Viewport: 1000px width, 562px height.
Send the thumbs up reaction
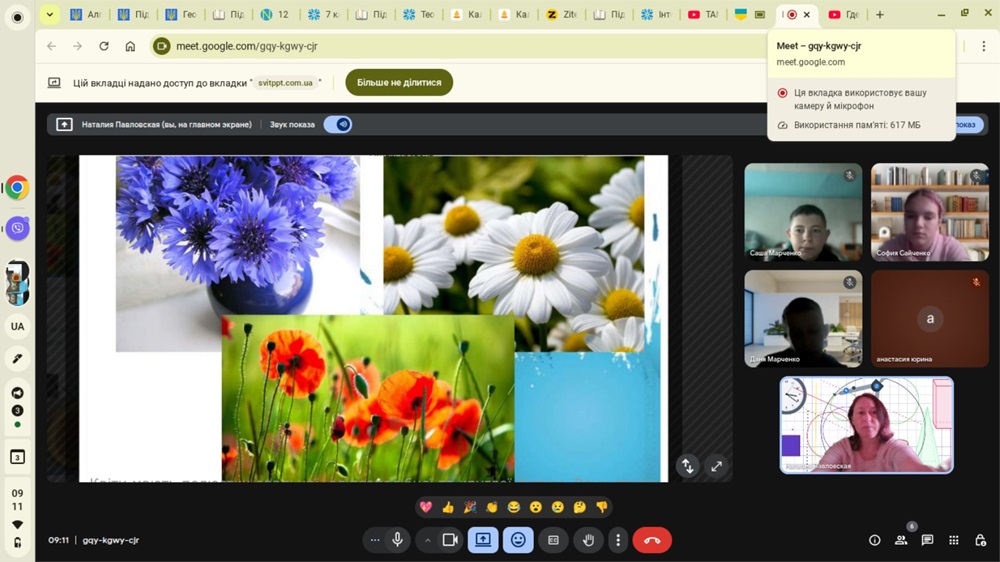(x=447, y=507)
